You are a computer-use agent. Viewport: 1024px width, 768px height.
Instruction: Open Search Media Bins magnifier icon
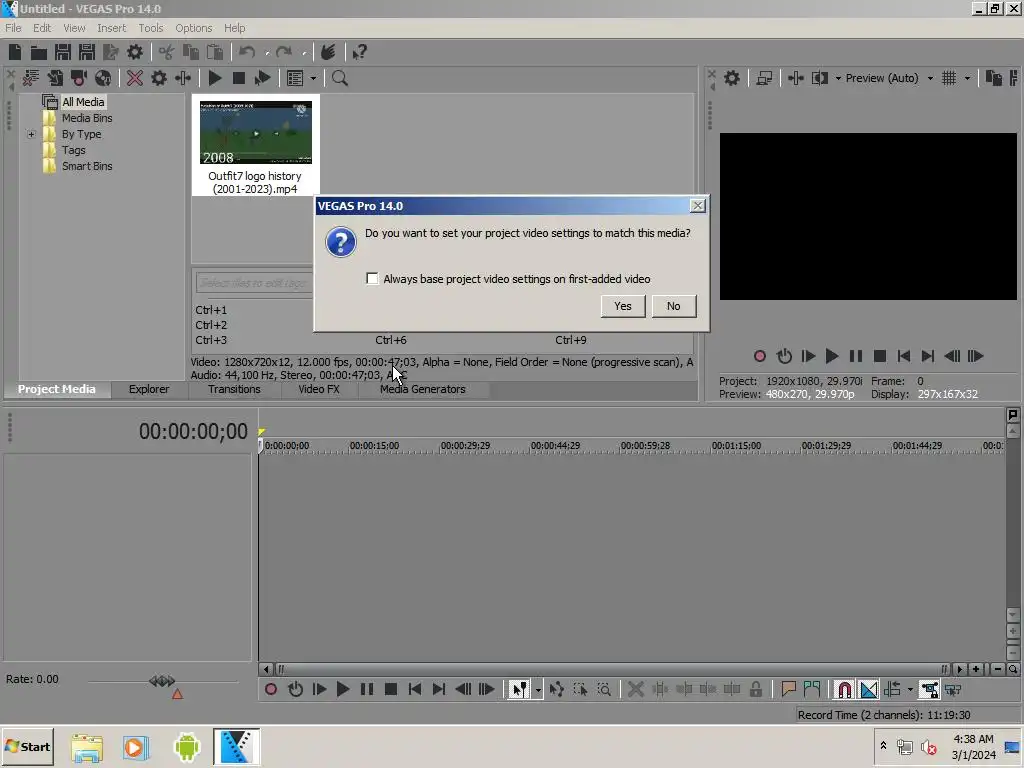coord(340,78)
